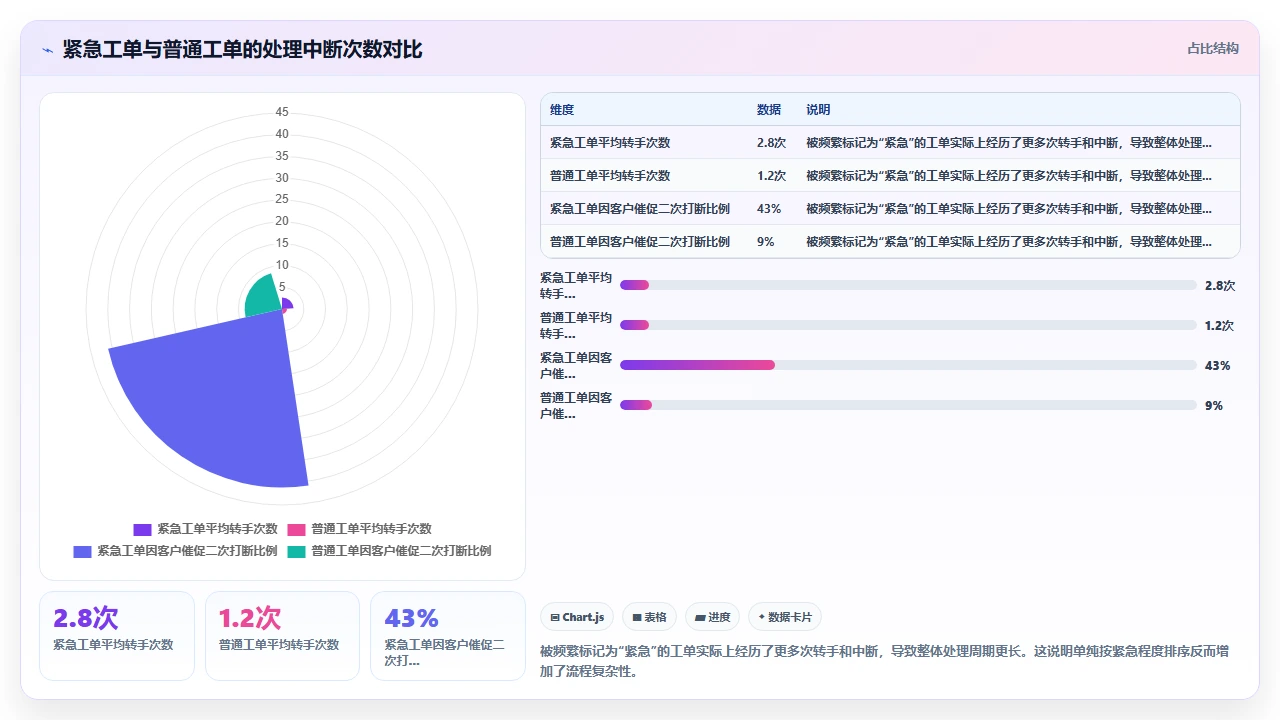1280x720 pixels.
Task: Click the 43% progress bar
Action: pyautogui.click(x=908, y=365)
